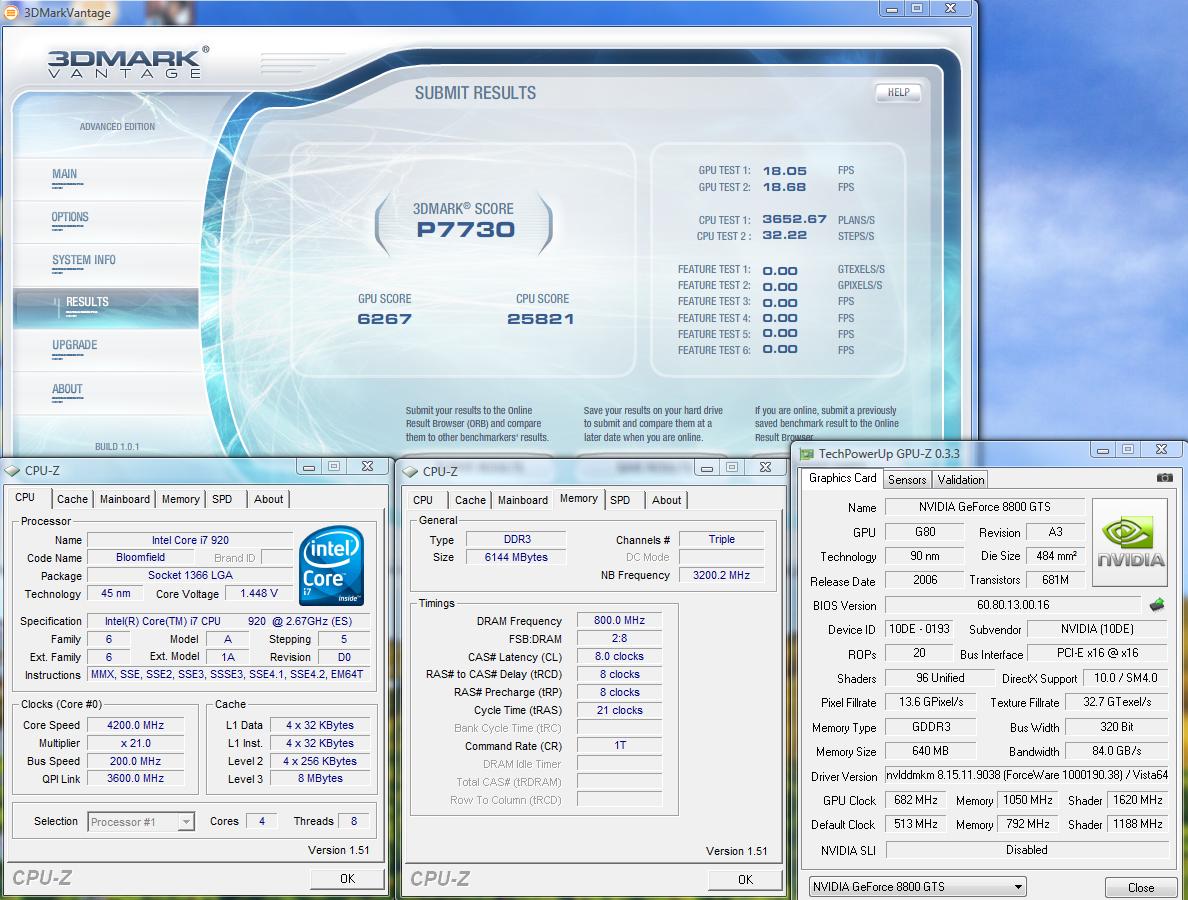This screenshot has height=900, width=1188.
Task: Open UPGRADE in the 3DMark sidebar
Action: pyautogui.click(x=74, y=345)
